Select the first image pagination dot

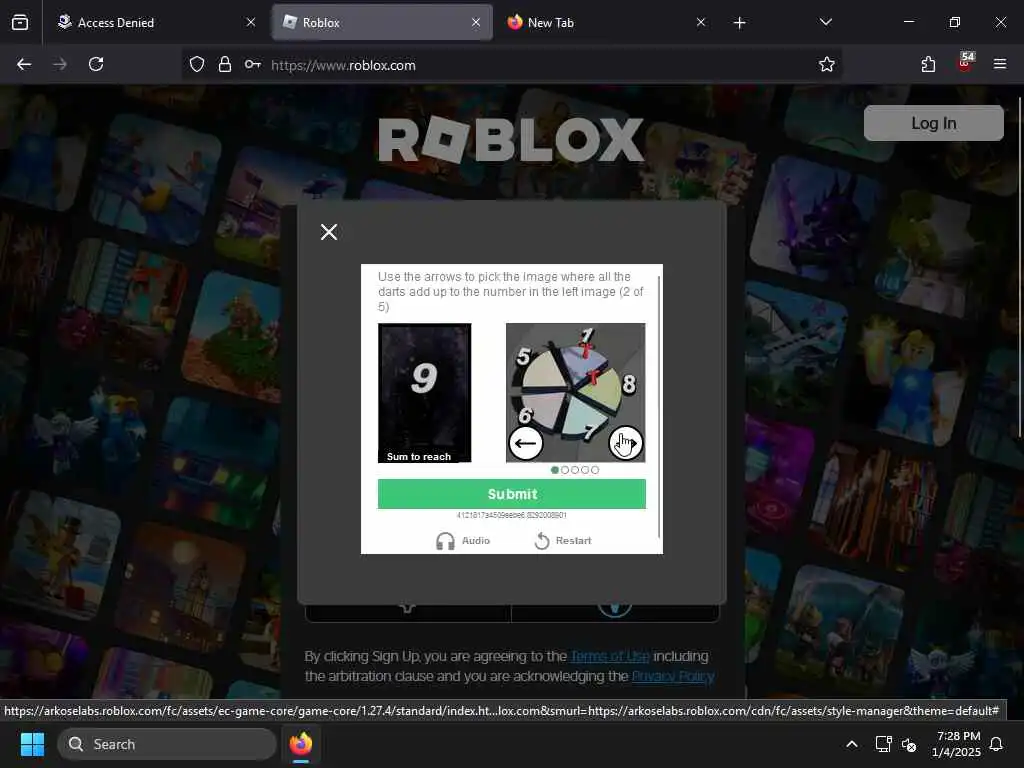click(x=555, y=470)
